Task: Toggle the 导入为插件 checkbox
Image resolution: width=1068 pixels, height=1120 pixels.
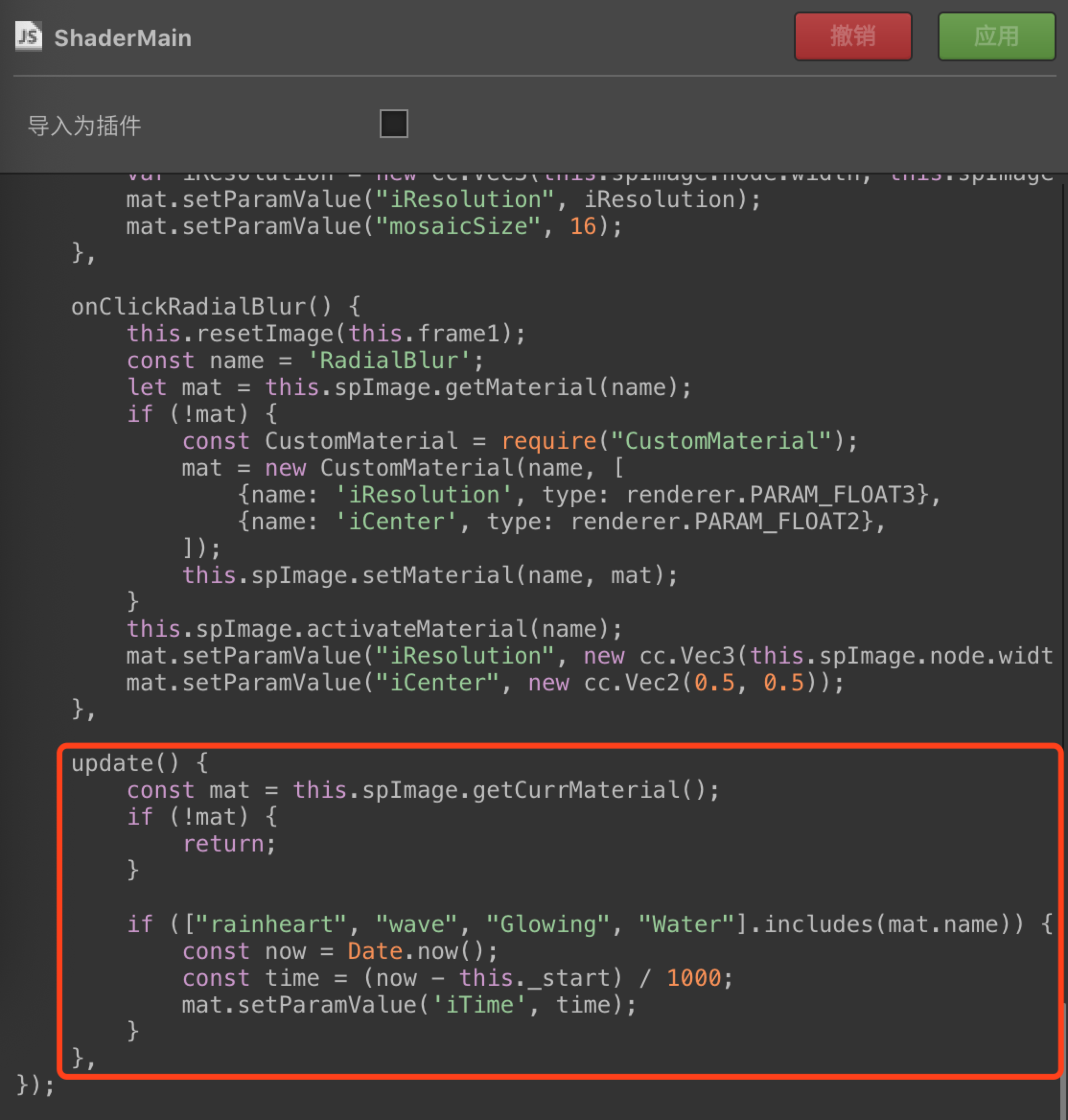Action: click(x=394, y=124)
